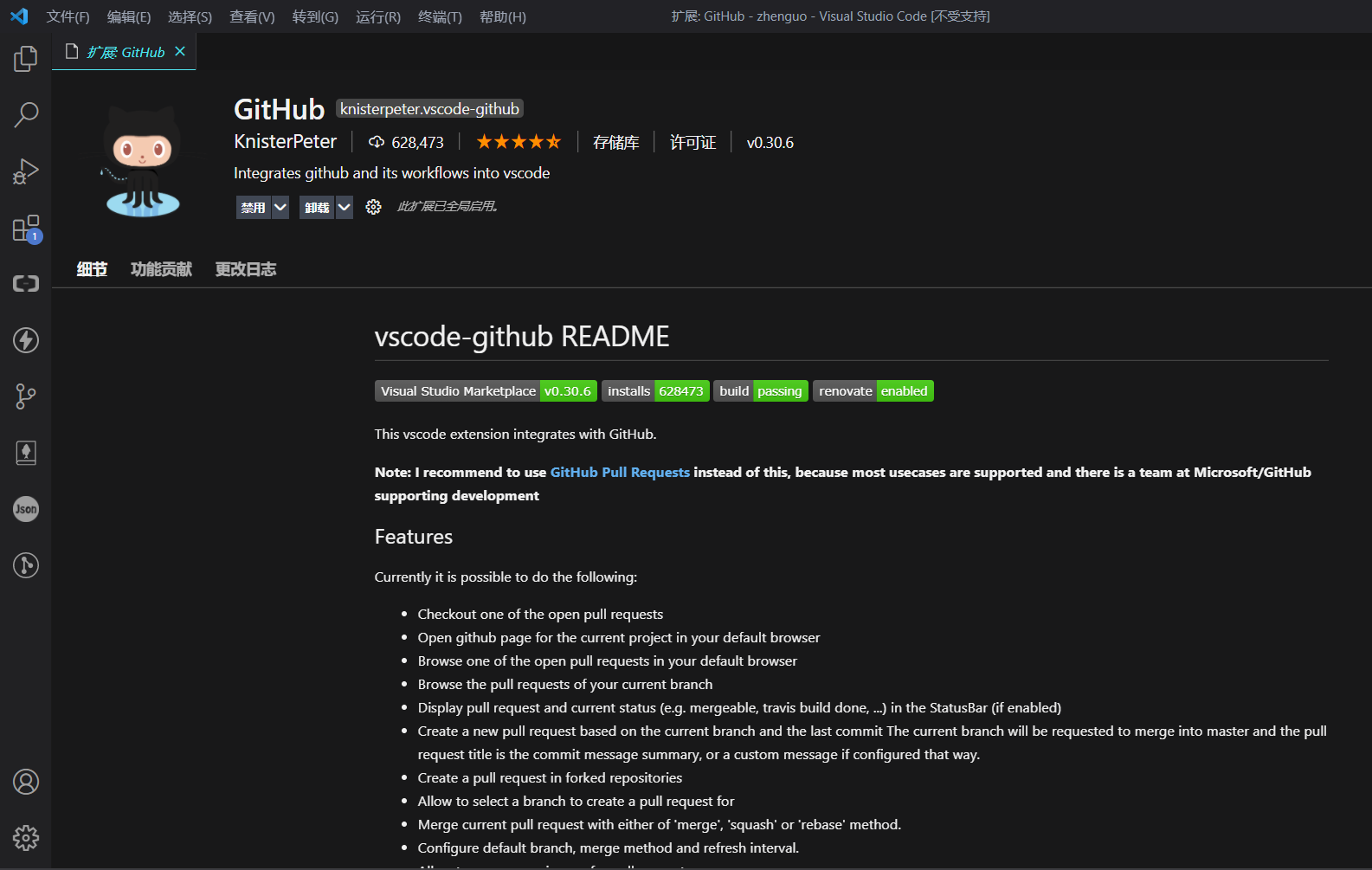Open the 转到(G) menu

[315, 16]
